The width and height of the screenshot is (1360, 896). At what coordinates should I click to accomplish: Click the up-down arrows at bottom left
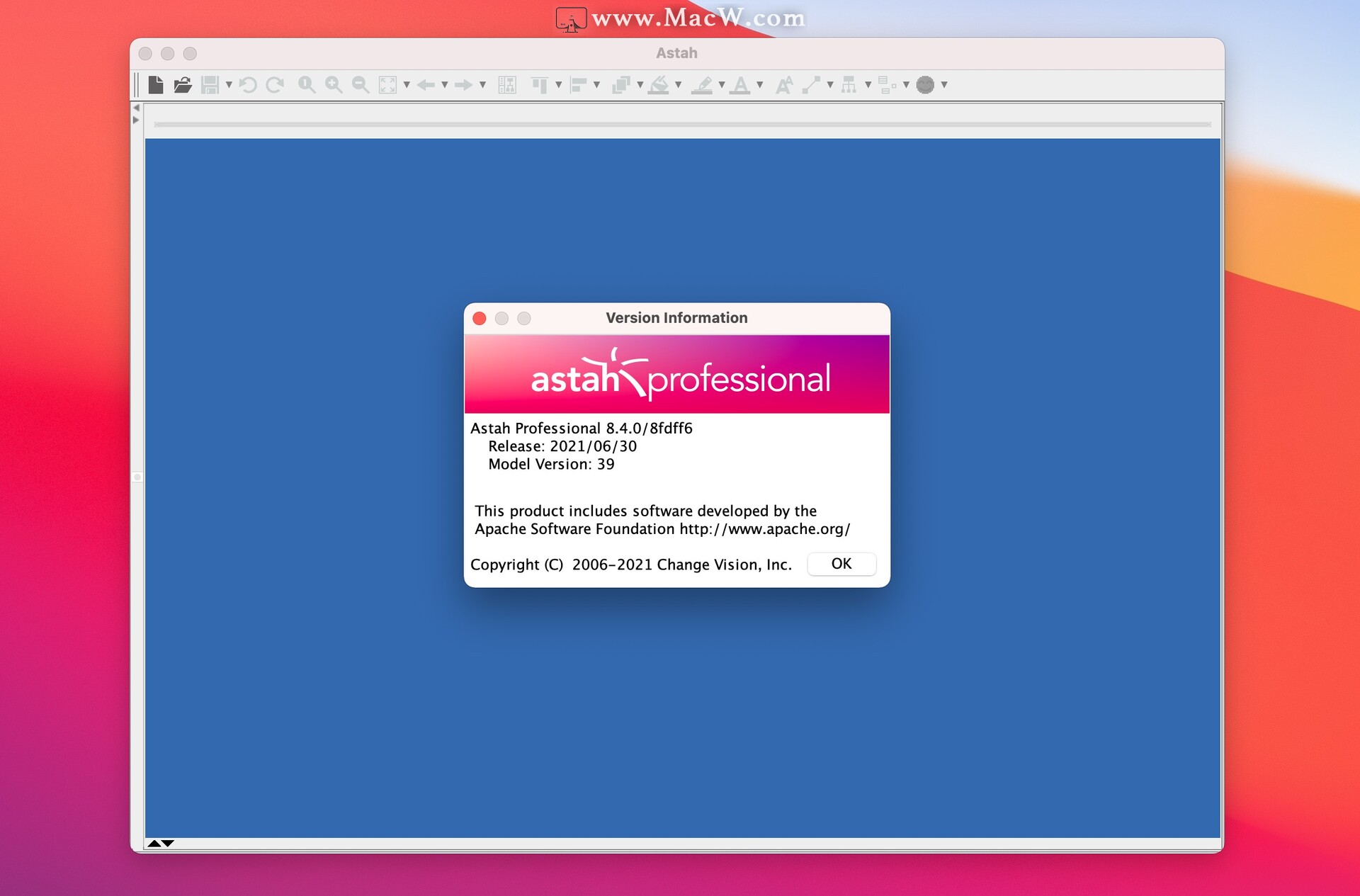click(x=161, y=843)
